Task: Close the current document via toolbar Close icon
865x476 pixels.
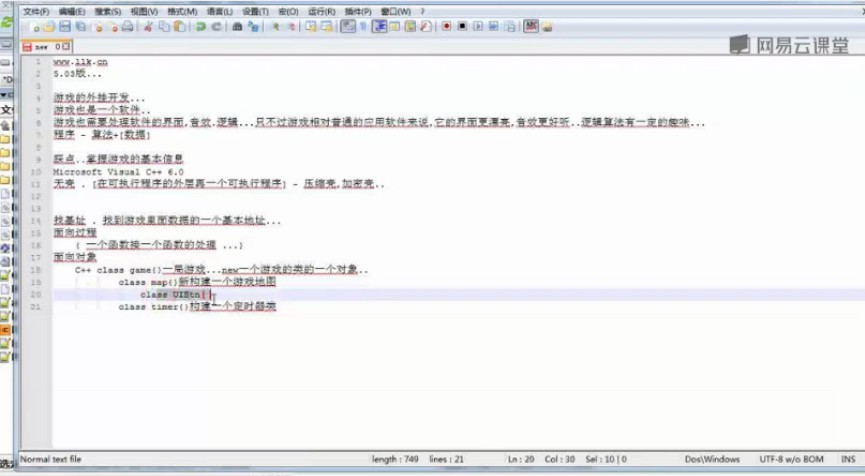Action: (x=98, y=26)
